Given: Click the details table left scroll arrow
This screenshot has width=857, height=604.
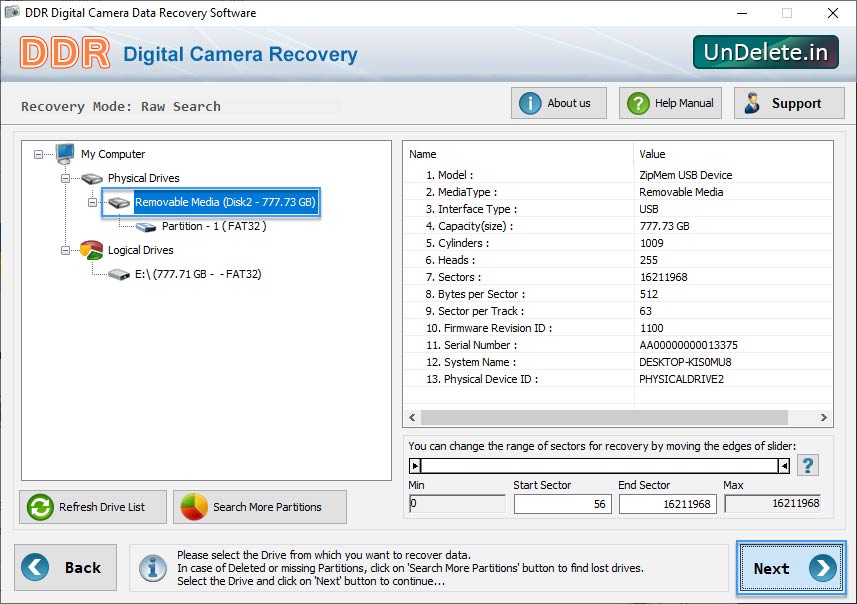Looking at the screenshot, I should pos(412,418).
